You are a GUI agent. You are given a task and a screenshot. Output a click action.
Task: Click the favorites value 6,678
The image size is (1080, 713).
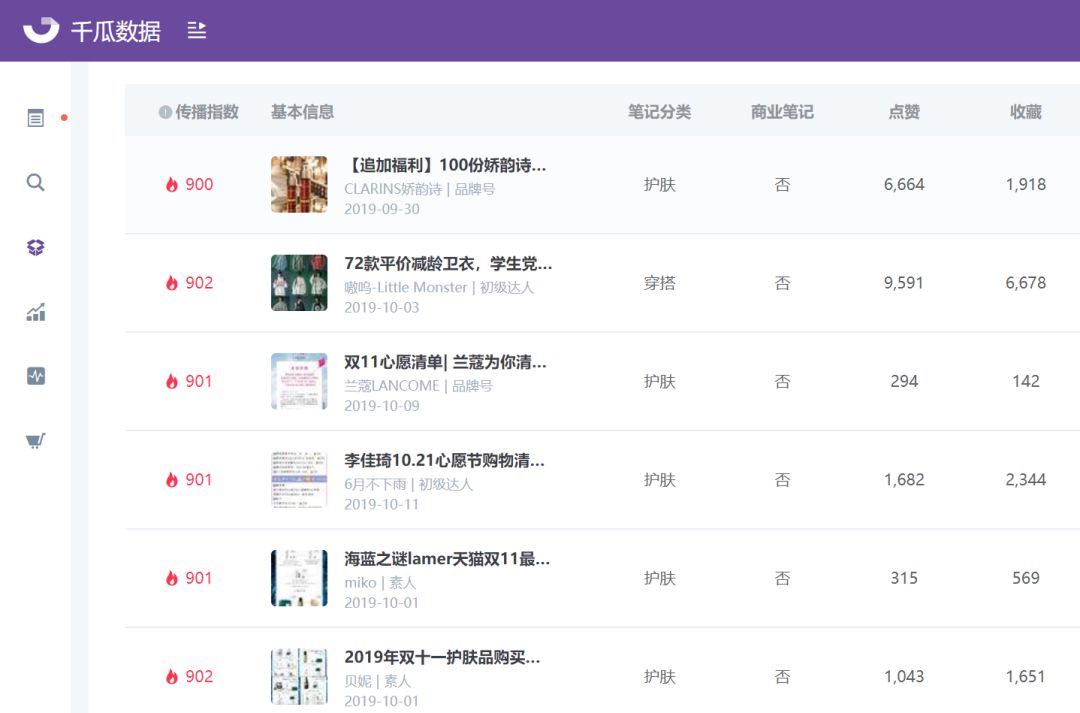pos(1026,283)
